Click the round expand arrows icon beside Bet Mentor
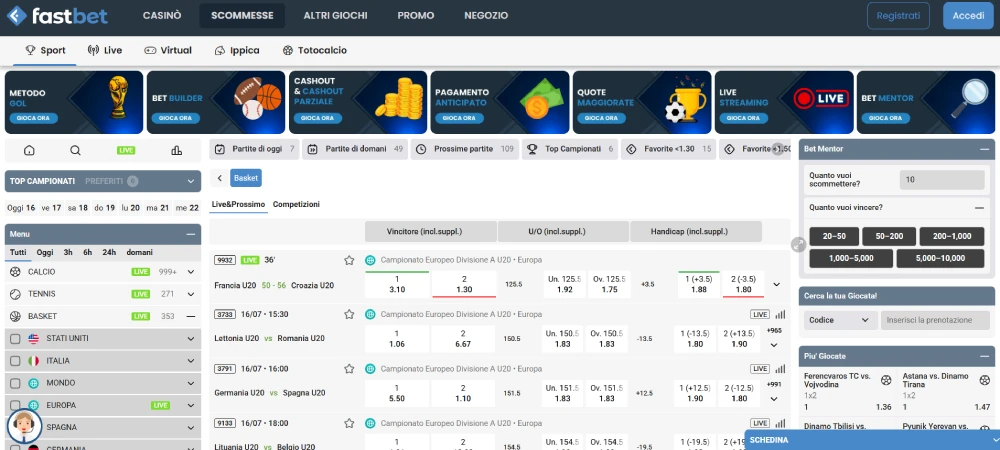This screenshot has width=1000, height=450. [798, 244]
